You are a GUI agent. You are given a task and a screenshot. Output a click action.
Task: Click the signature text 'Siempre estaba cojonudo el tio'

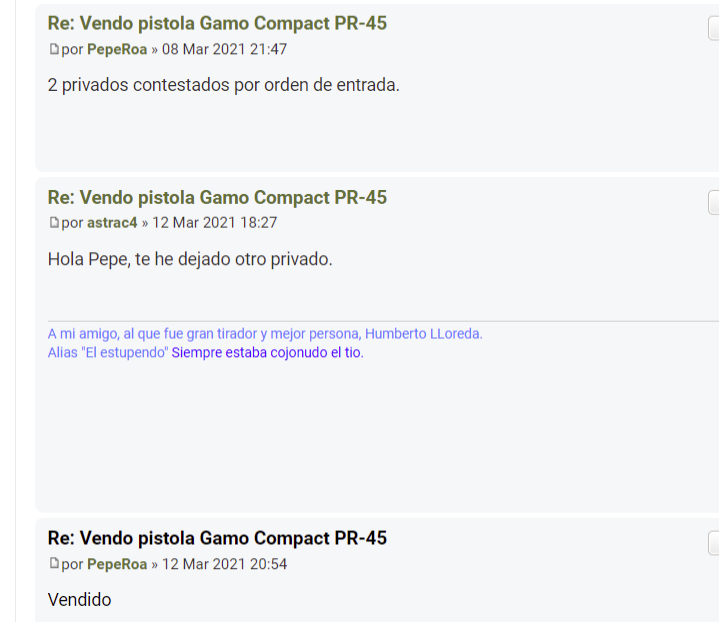267,353
